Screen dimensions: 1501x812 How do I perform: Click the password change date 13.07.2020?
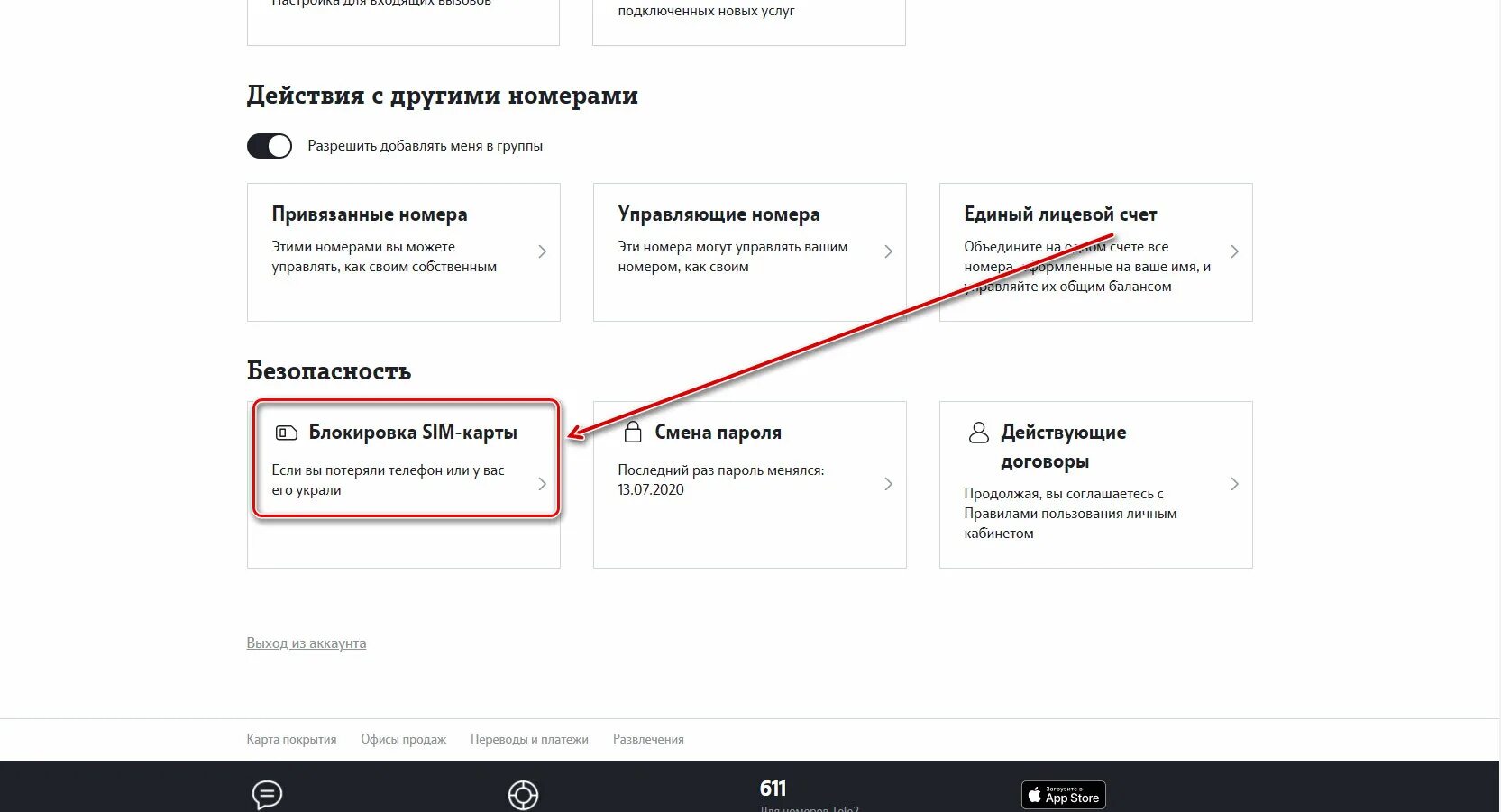[x=651, y=490]
